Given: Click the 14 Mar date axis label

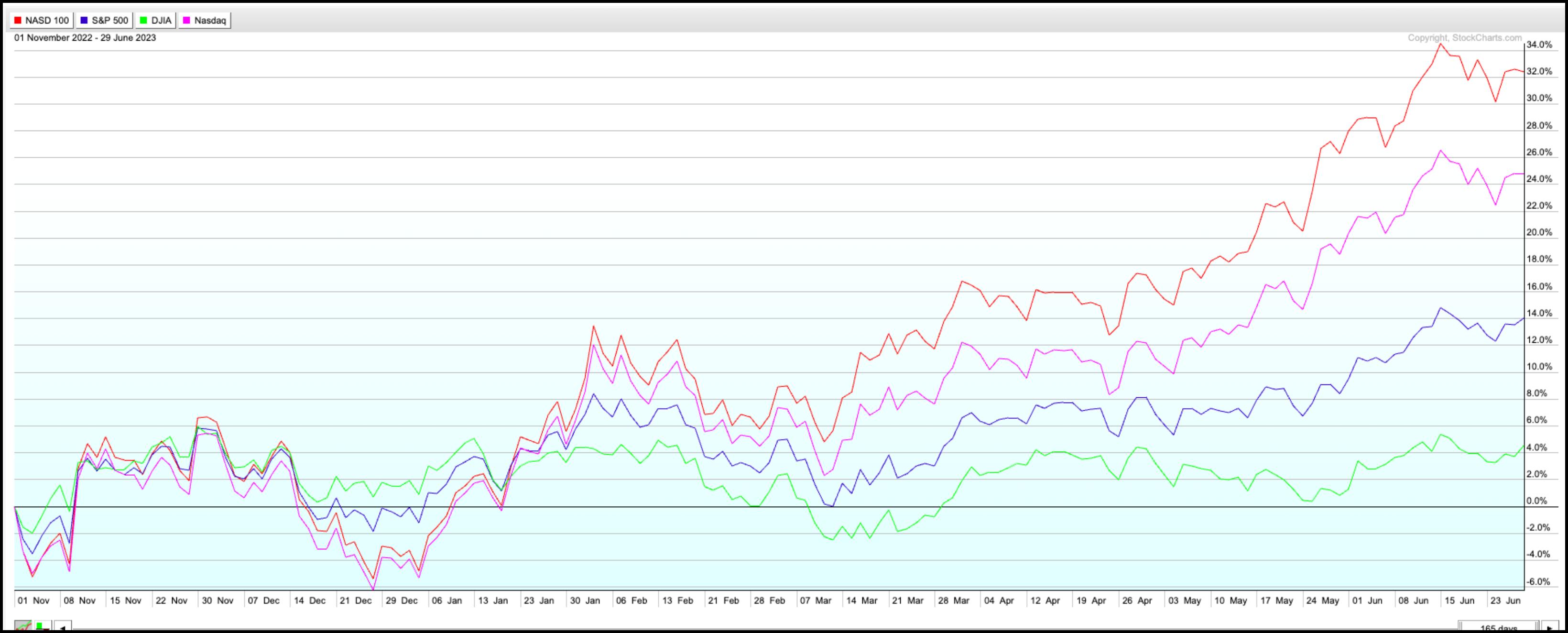Looking at the screenshot, I should (861, 600).
